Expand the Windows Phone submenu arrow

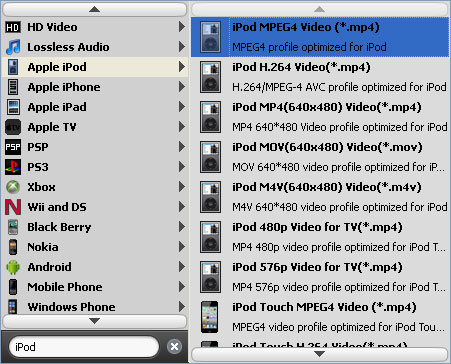pos(182,306)
